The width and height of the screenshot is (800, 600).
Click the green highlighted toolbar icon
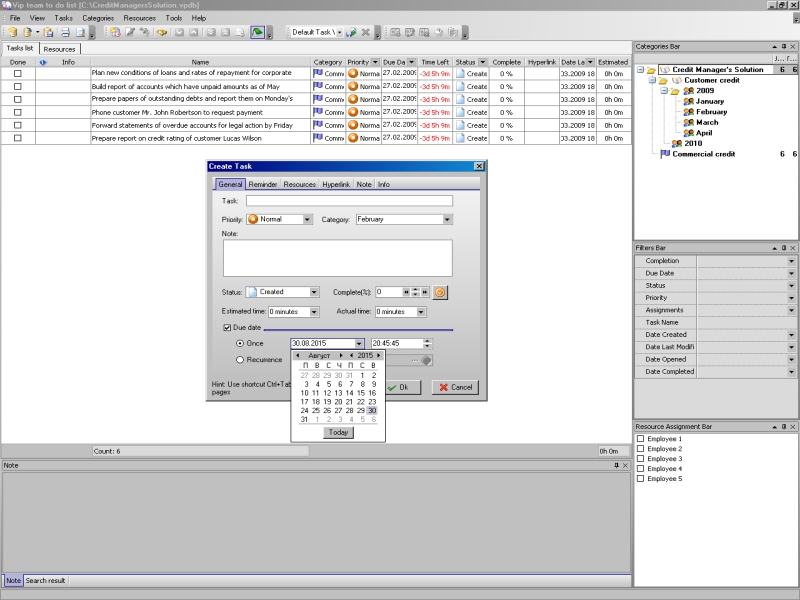[x=257, y=33]
